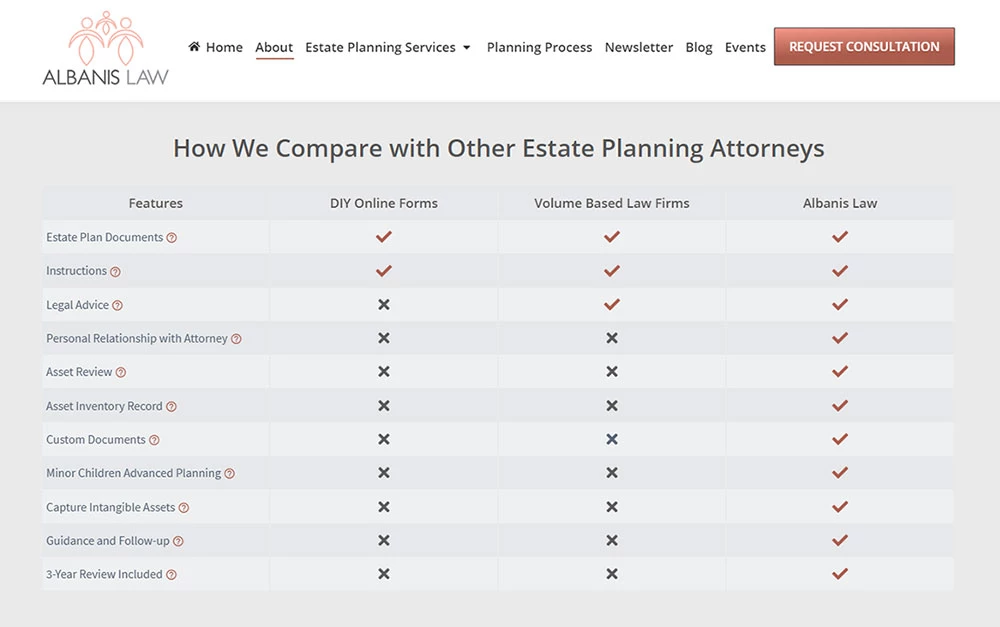The width and height of the screenshot is (1000, 627).
Task: Open the Custom Documents tooltip icon
Action: (x=155, y=440)
